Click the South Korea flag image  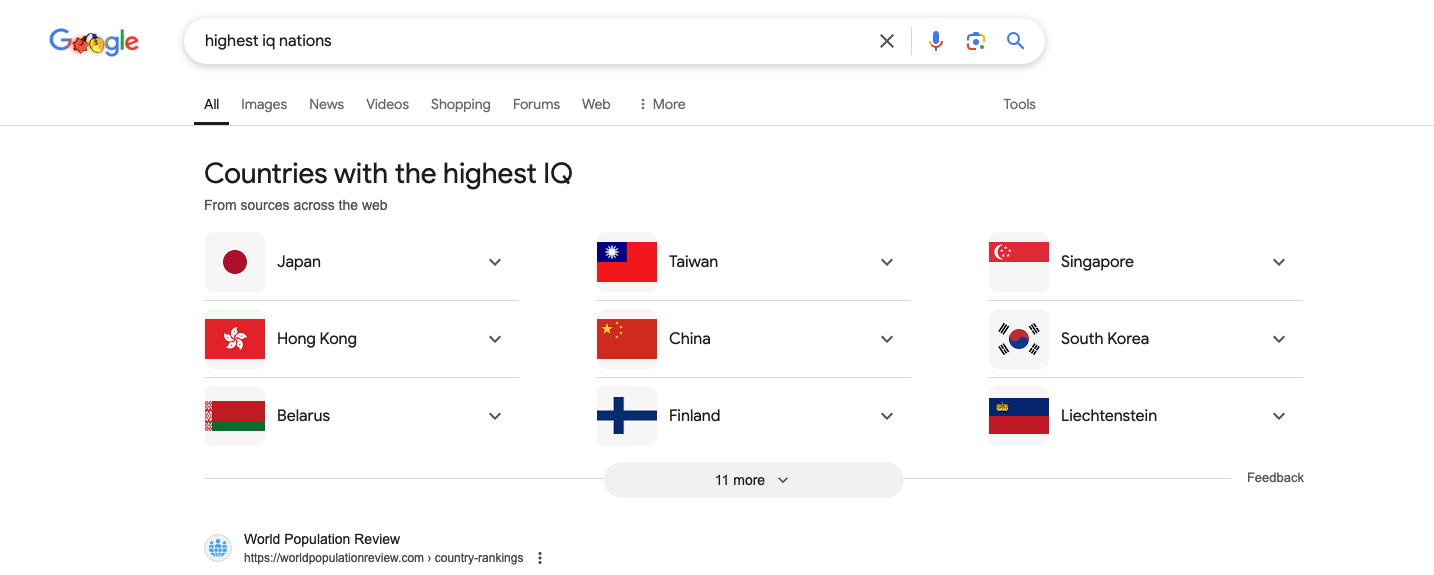[1019, 339]
